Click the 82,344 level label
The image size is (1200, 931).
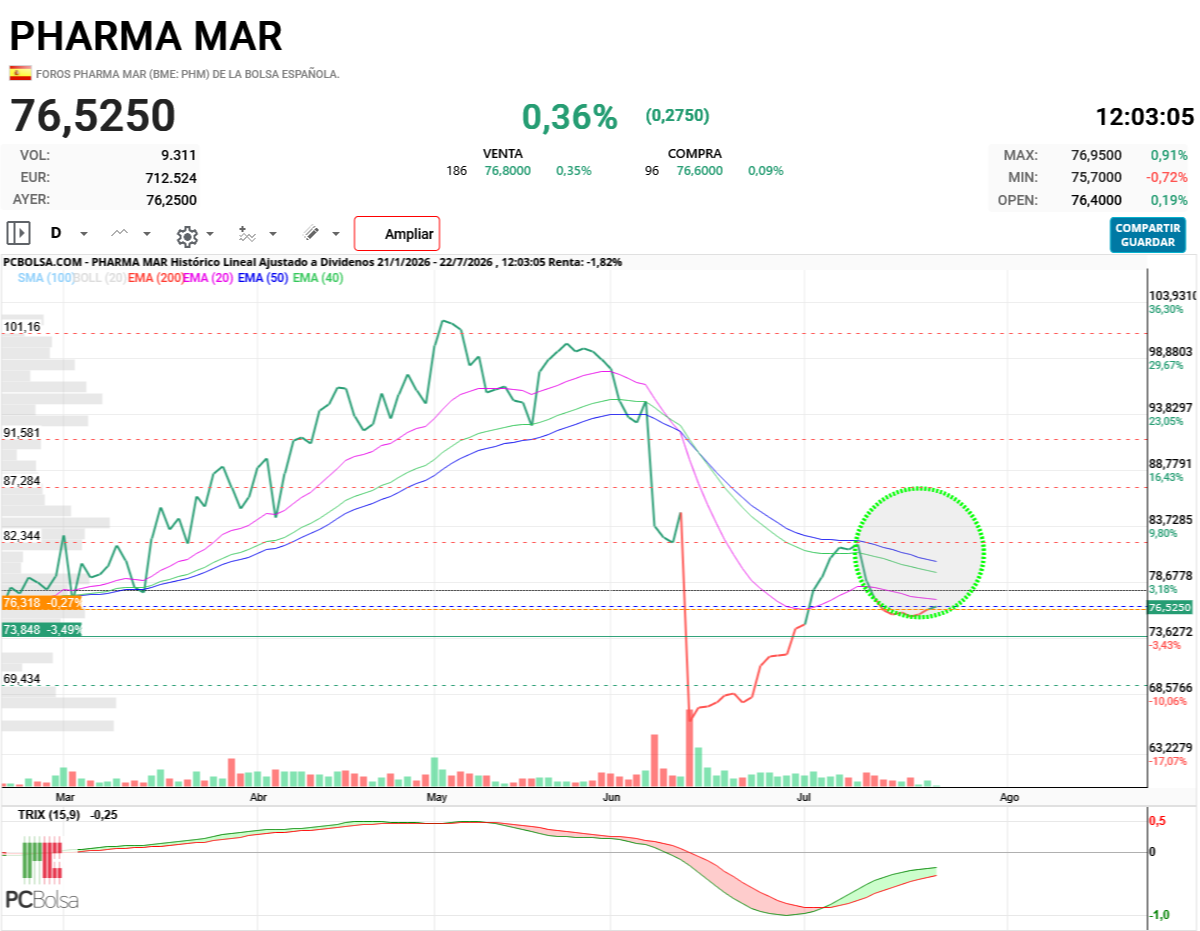(22, 536)
